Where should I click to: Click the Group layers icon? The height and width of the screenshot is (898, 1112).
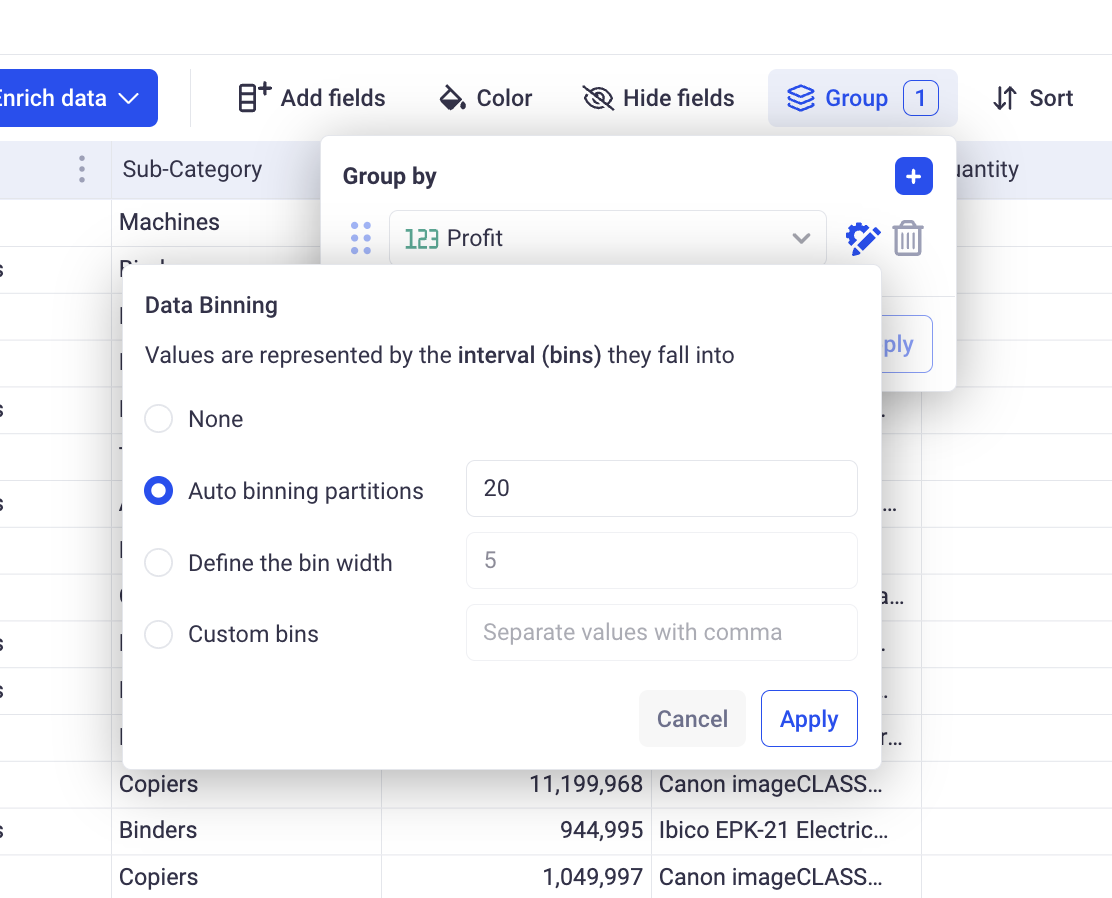click(801, 98)
